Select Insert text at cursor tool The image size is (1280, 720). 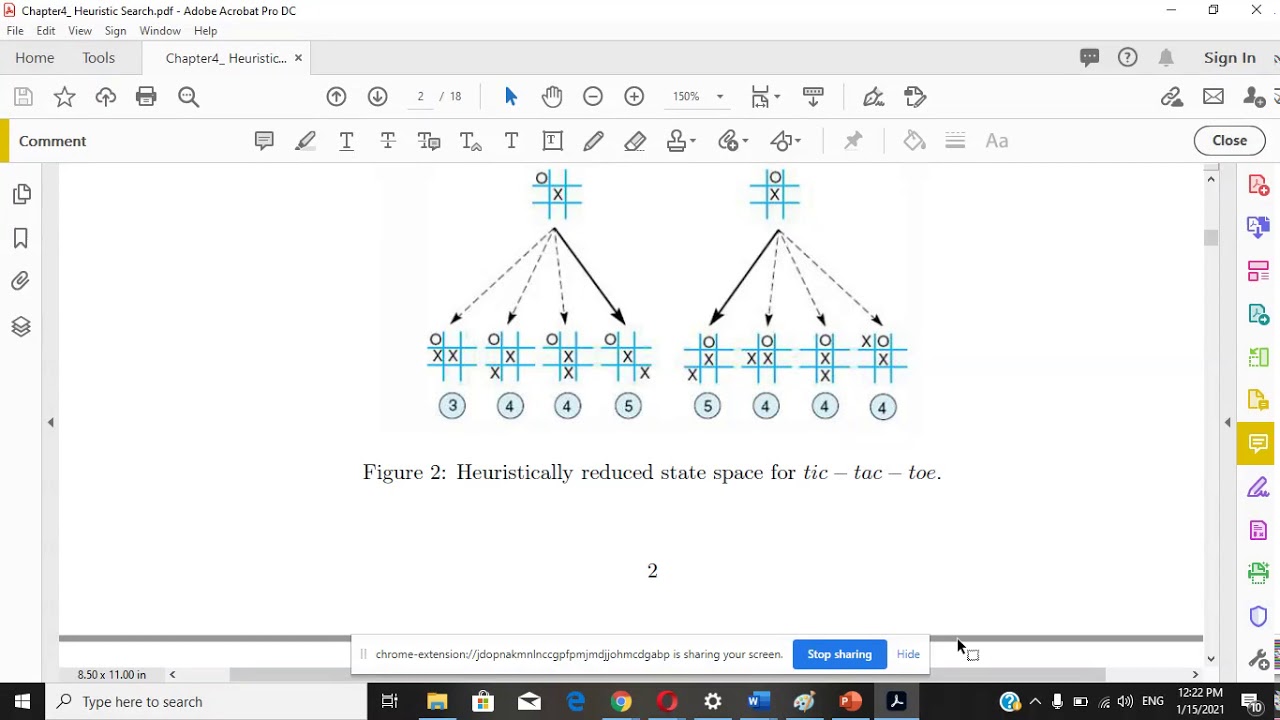tap(470, 141)
